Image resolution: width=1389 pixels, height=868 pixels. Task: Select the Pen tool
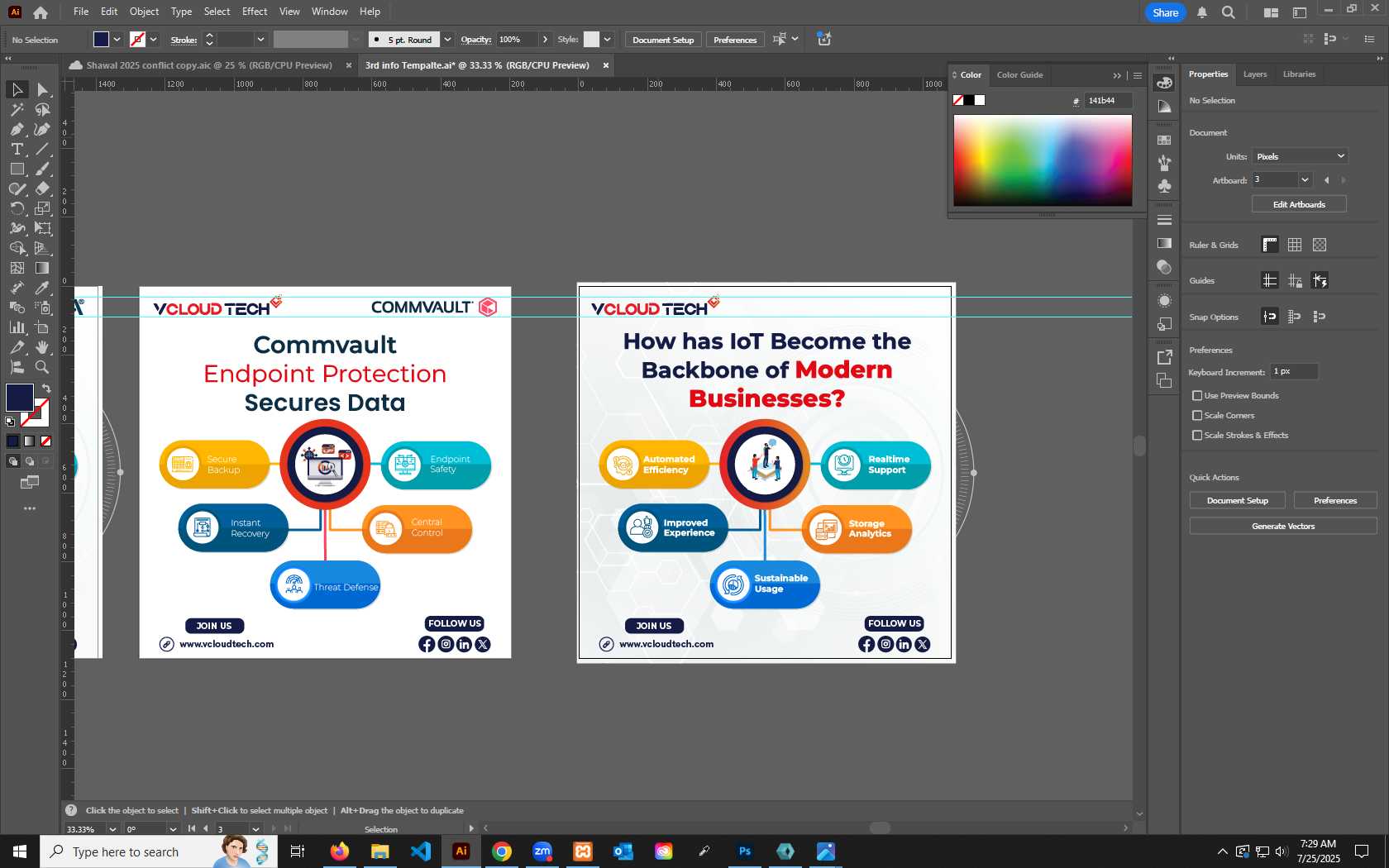[17, 129]
